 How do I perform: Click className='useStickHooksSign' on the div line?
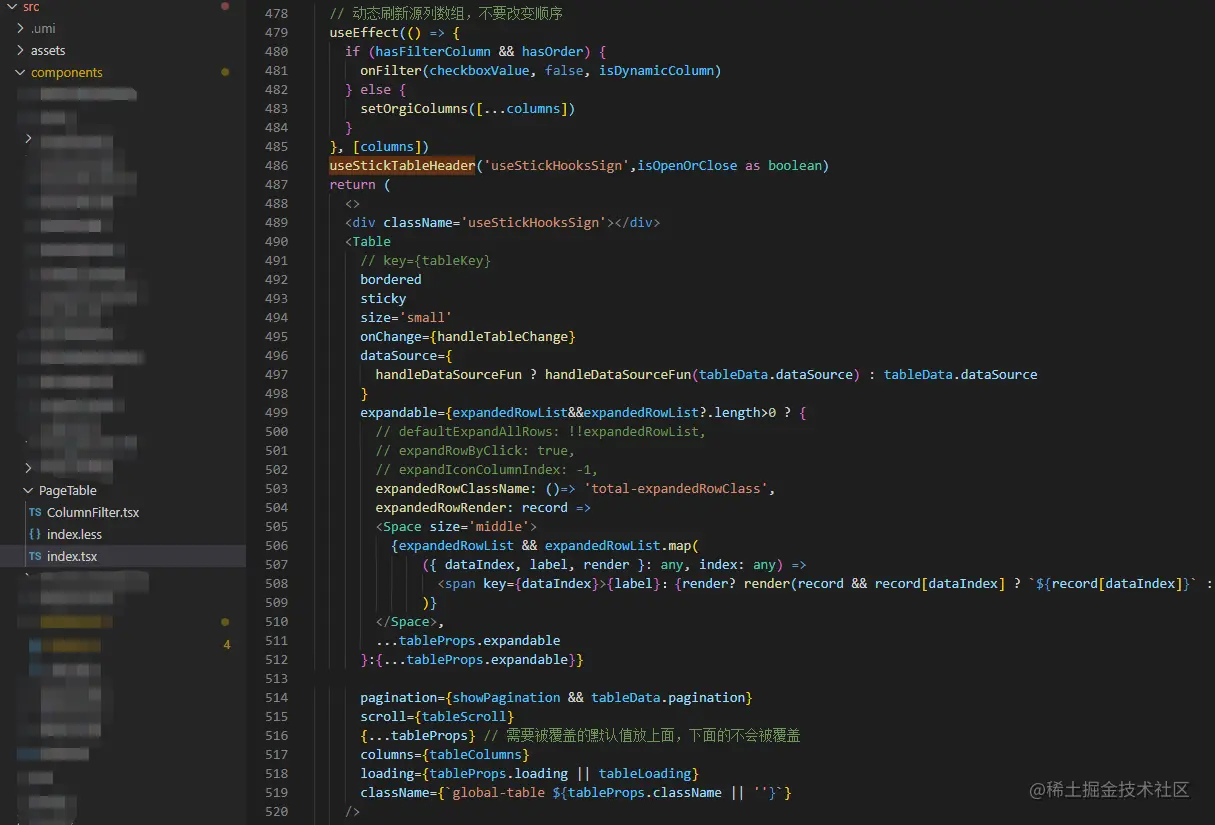tap(495, 222)
